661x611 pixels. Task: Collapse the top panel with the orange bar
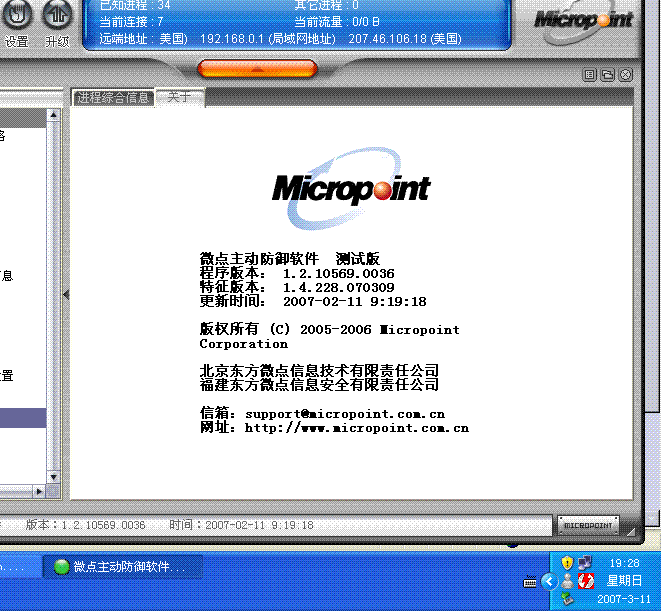257,68
